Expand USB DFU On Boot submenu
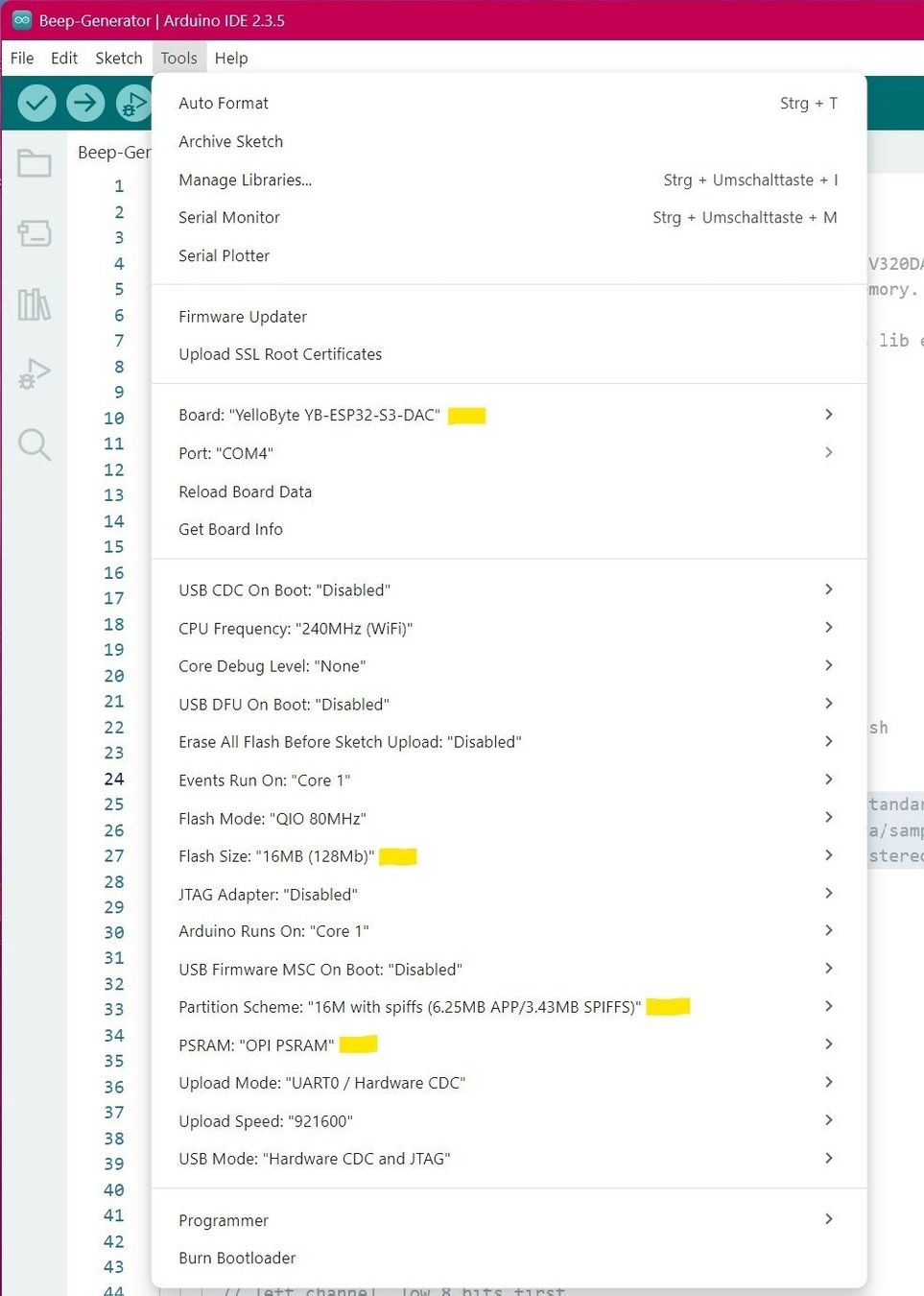Viewport: 924px width, 1296px height. point(509,705)
